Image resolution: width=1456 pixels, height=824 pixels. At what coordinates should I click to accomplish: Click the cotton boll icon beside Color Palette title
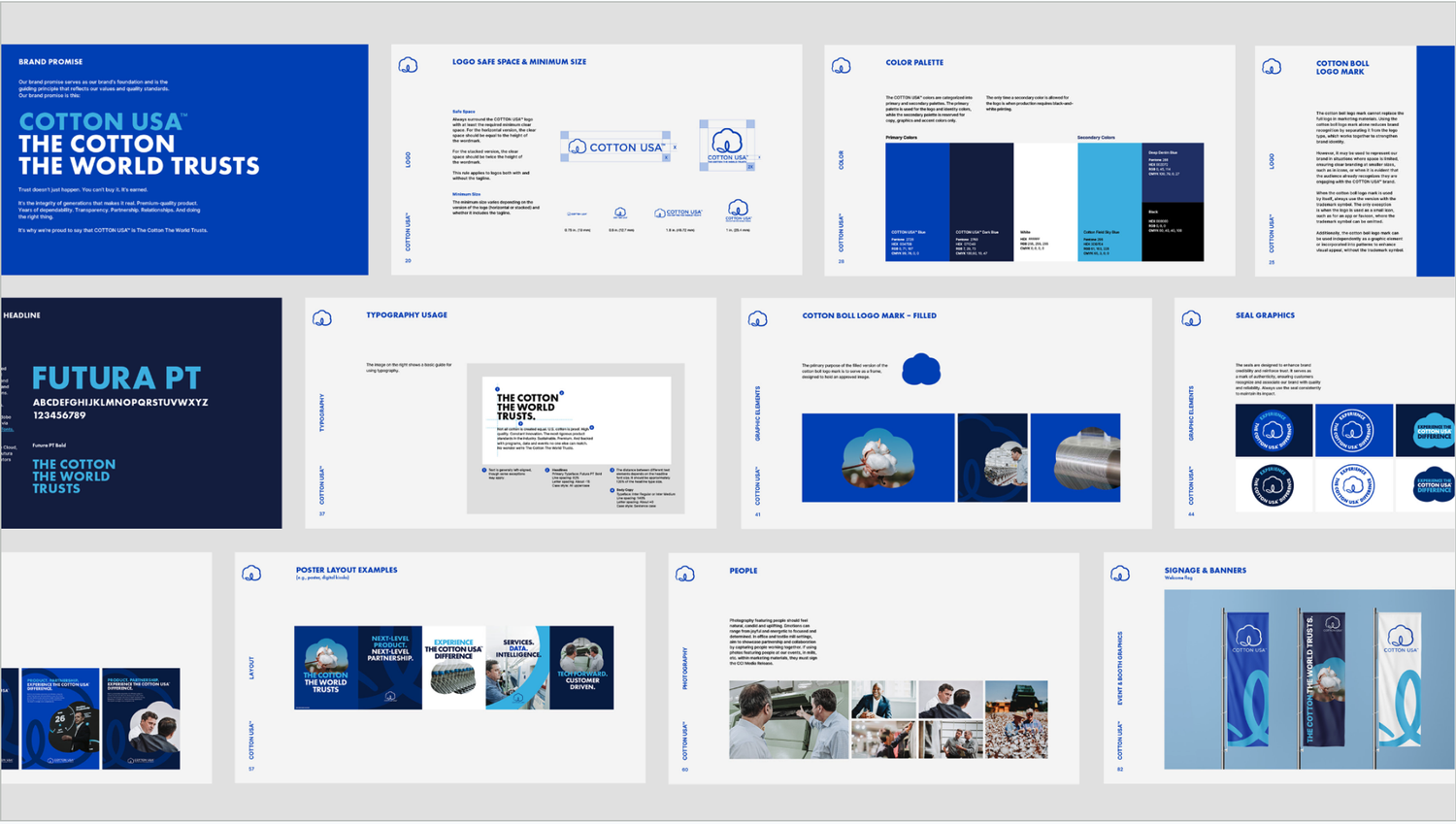pyautogui.click(x=841, y=65)
